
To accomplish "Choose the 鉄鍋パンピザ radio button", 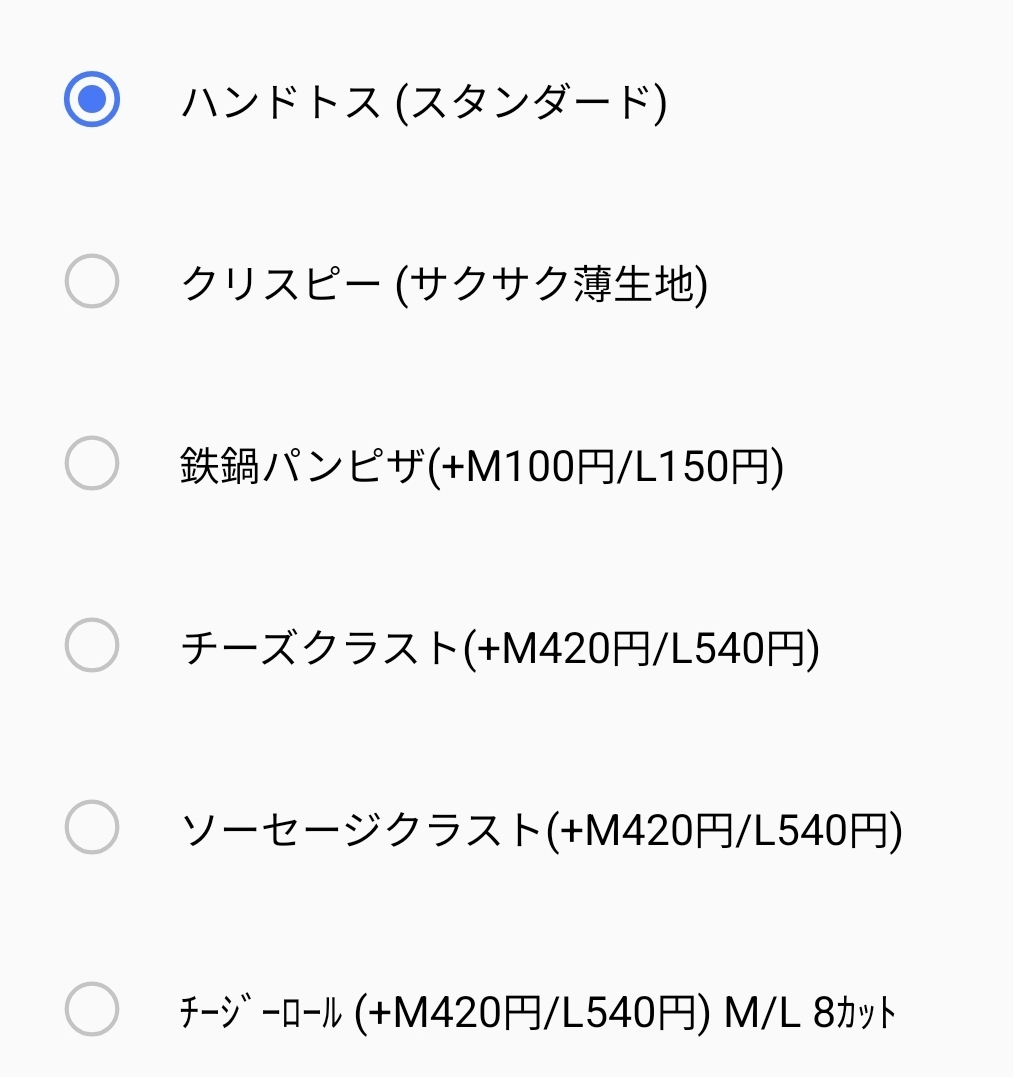I will point(92,463).
